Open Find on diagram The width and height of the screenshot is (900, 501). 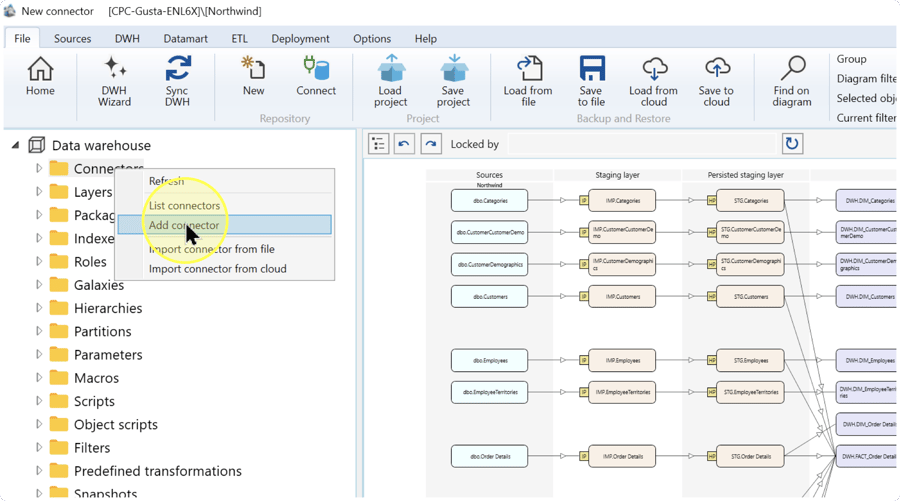tap(793, 68)
